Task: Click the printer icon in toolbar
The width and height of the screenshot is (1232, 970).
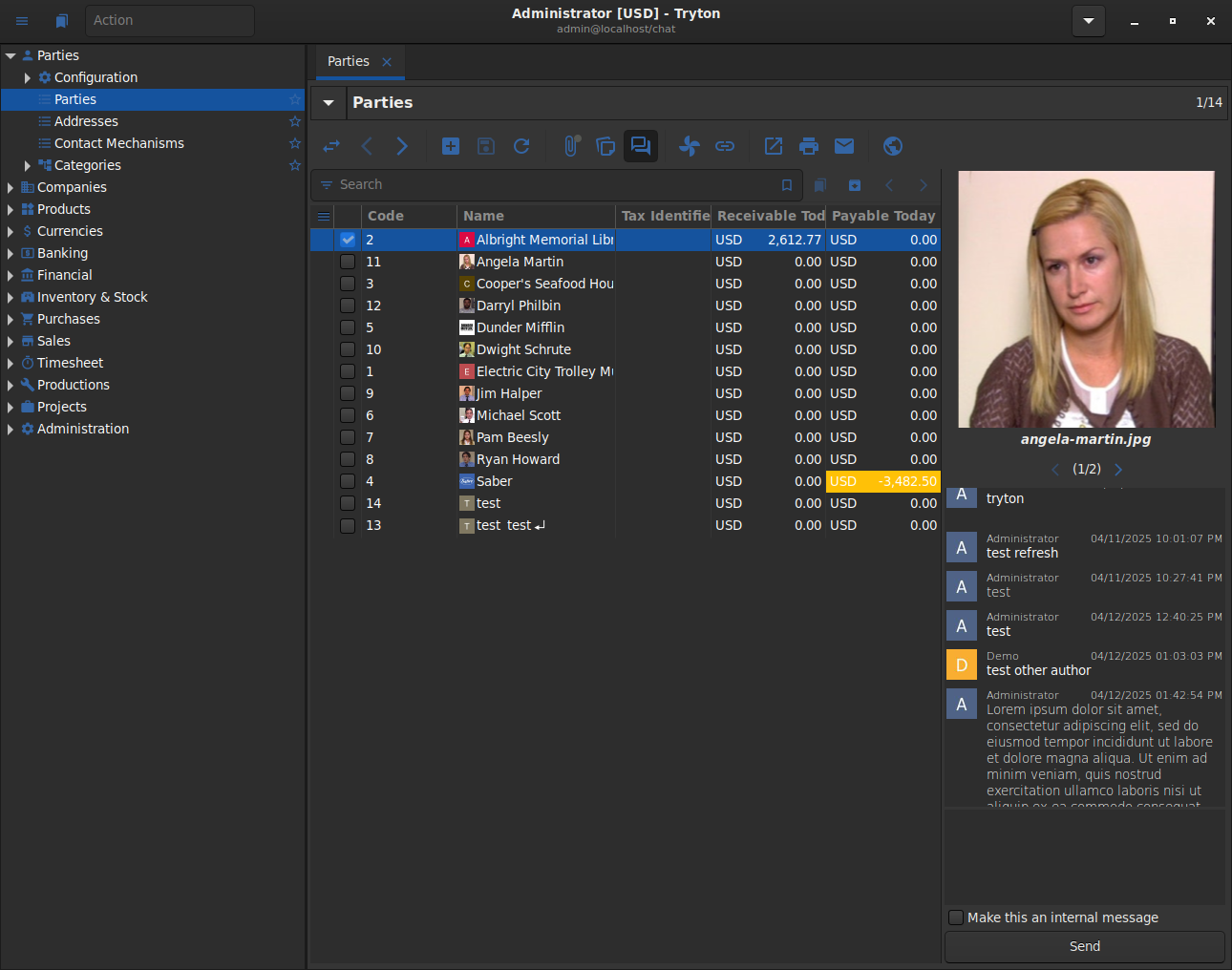Action: [x=809, y=146]
